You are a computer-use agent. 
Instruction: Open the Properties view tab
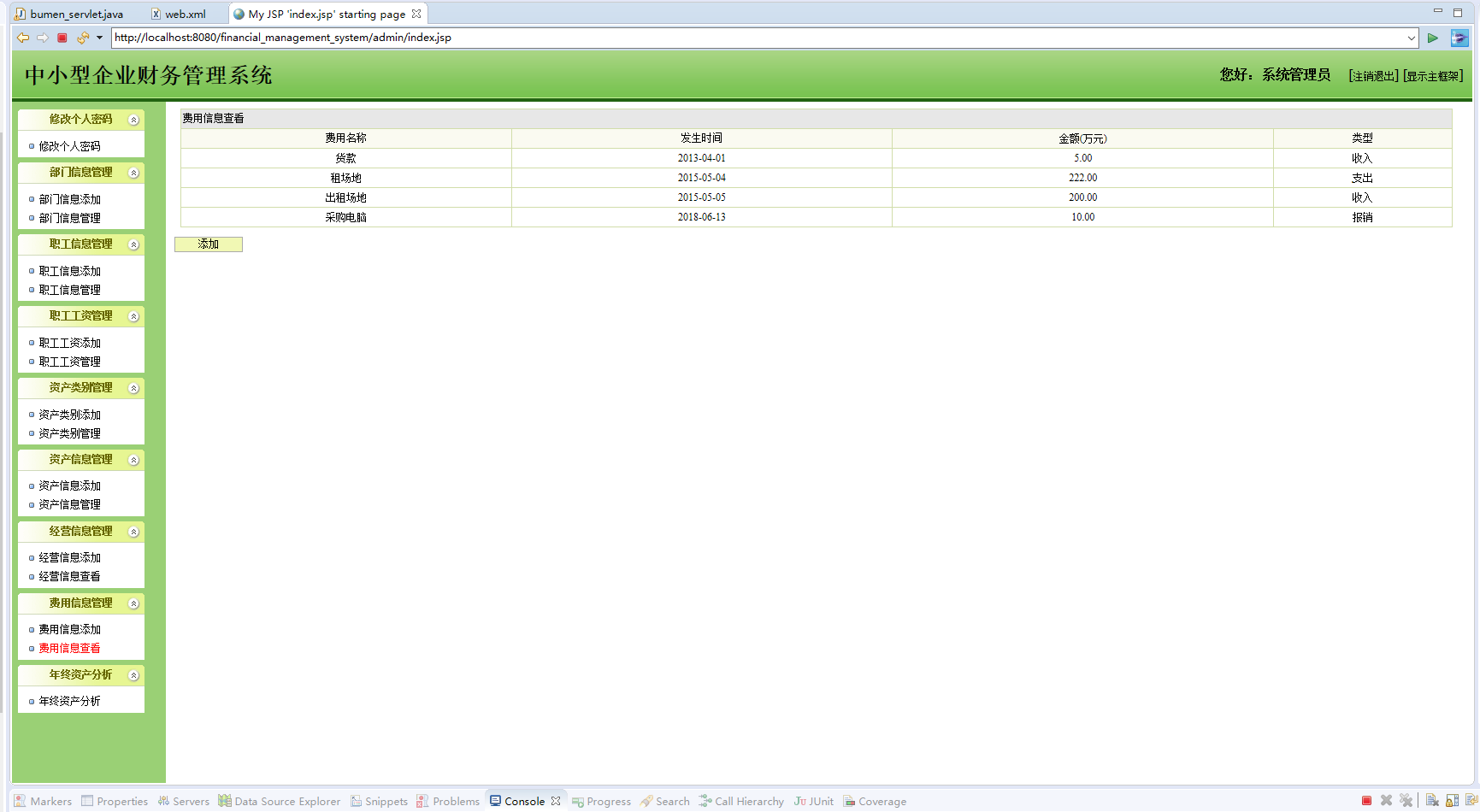pyautogui.click(x=115, y=801)
